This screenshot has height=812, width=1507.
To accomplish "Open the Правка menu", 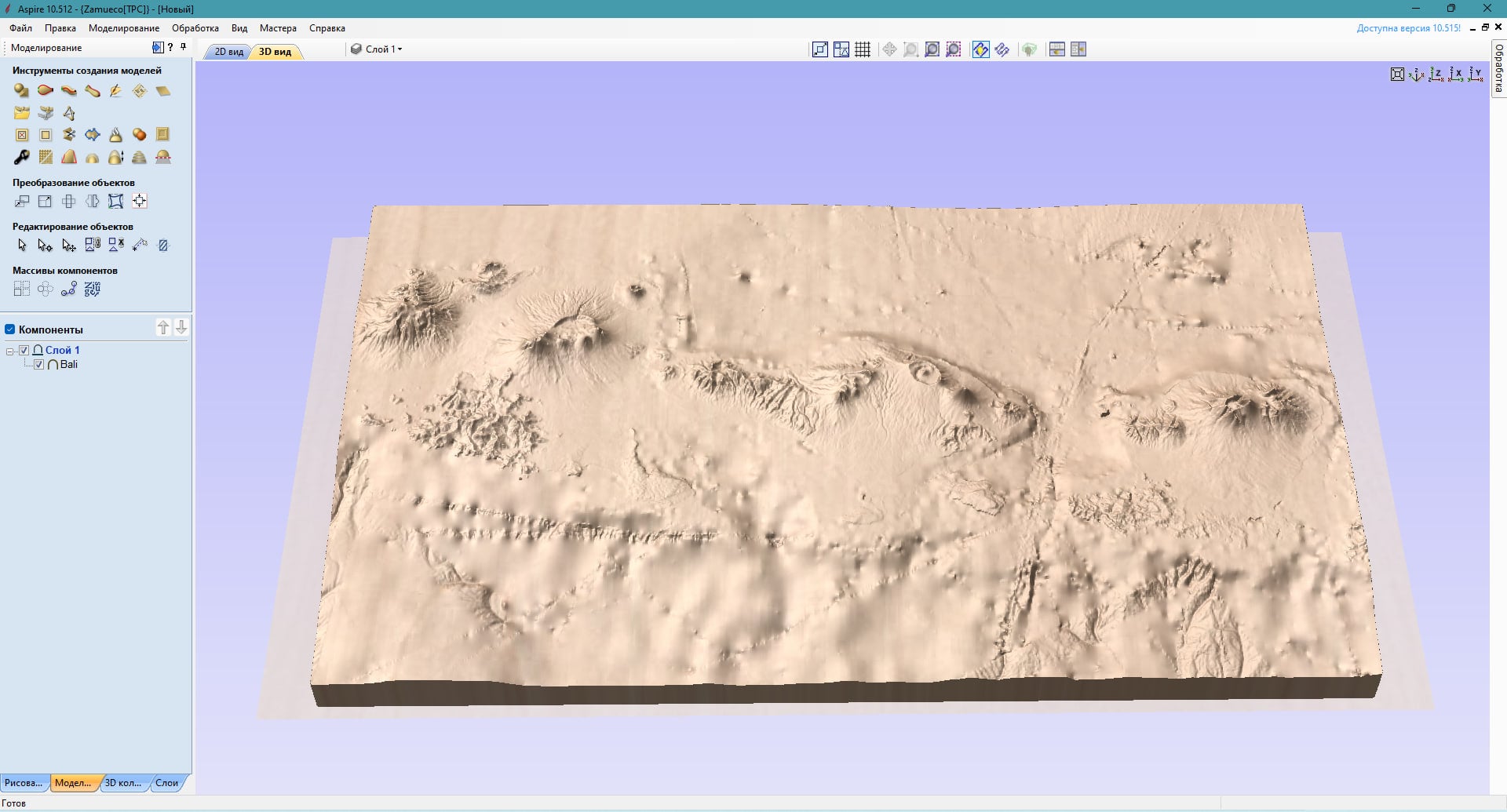I will 60,28.
